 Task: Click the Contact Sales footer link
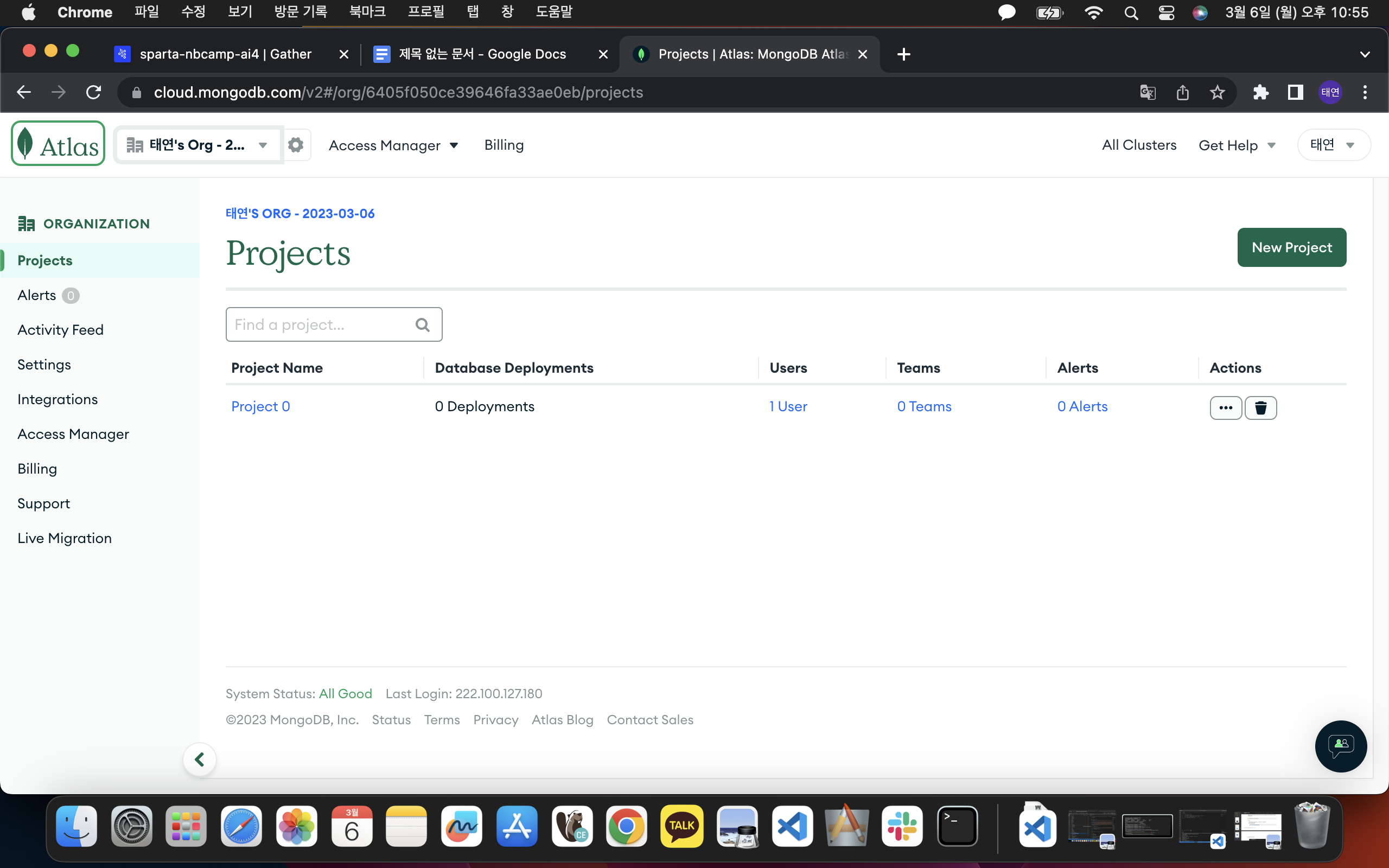[649, 720]
